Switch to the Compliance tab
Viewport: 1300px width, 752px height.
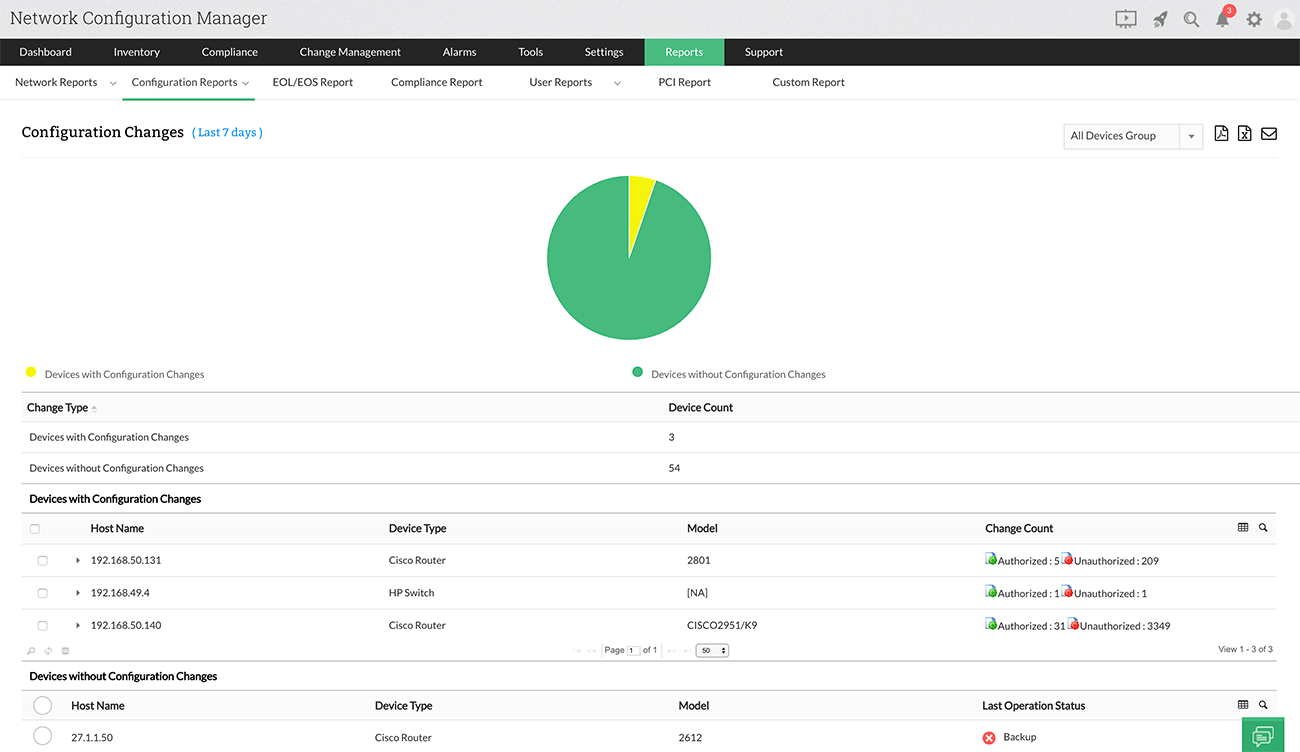tap(229, 51)
